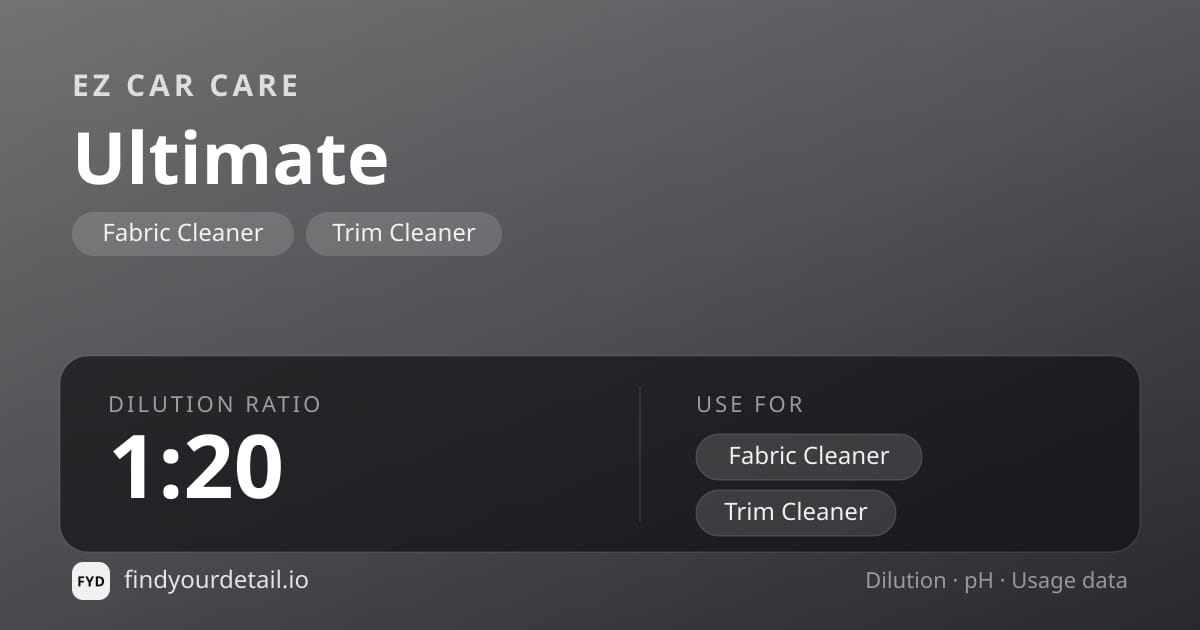Viewport: 1200px width, 630px height.
Task: Click the EZ CAR CARE brand text
Action: coord(186,86)
